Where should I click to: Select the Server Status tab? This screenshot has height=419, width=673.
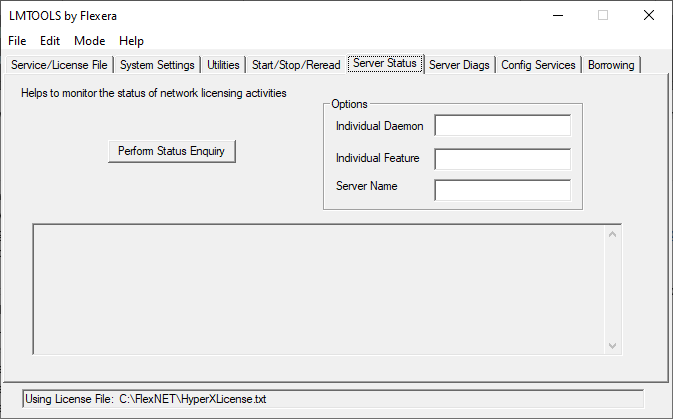click(385, 64)
